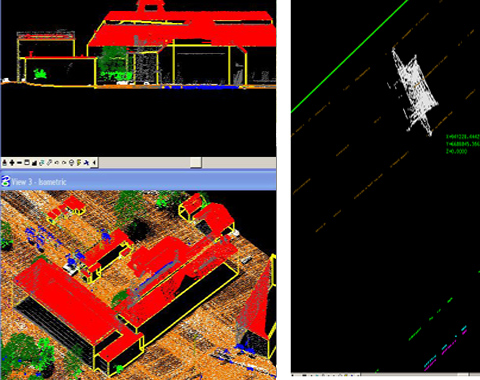Click the green coordinate readout text
The image size is (480, 380).
(463, 144)
